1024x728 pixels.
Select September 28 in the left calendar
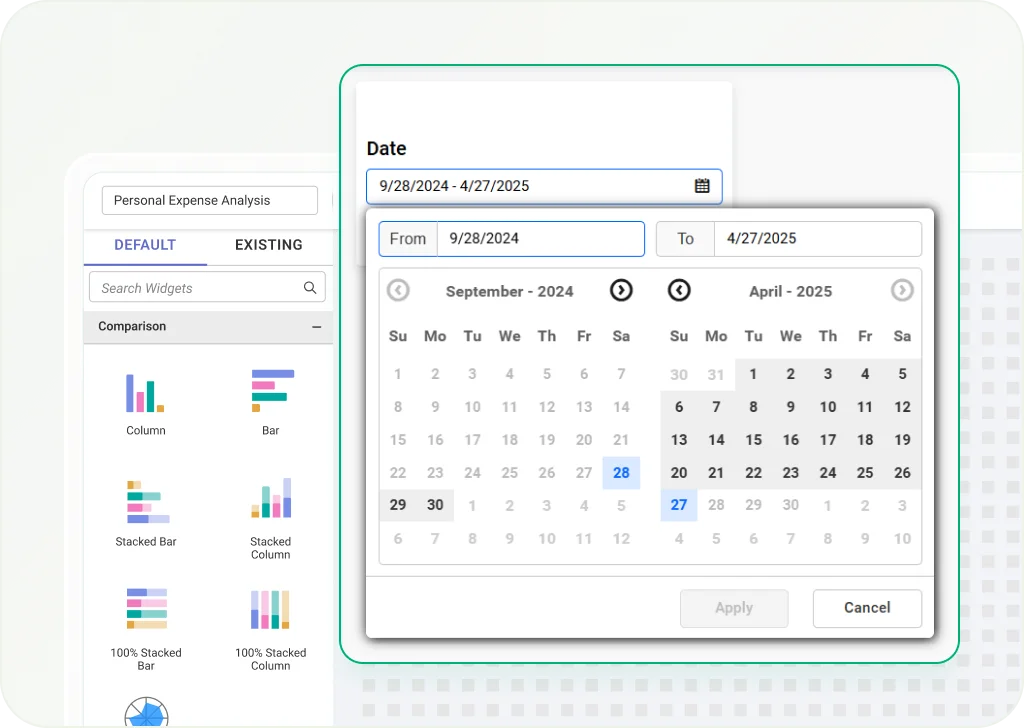point(621,473)
